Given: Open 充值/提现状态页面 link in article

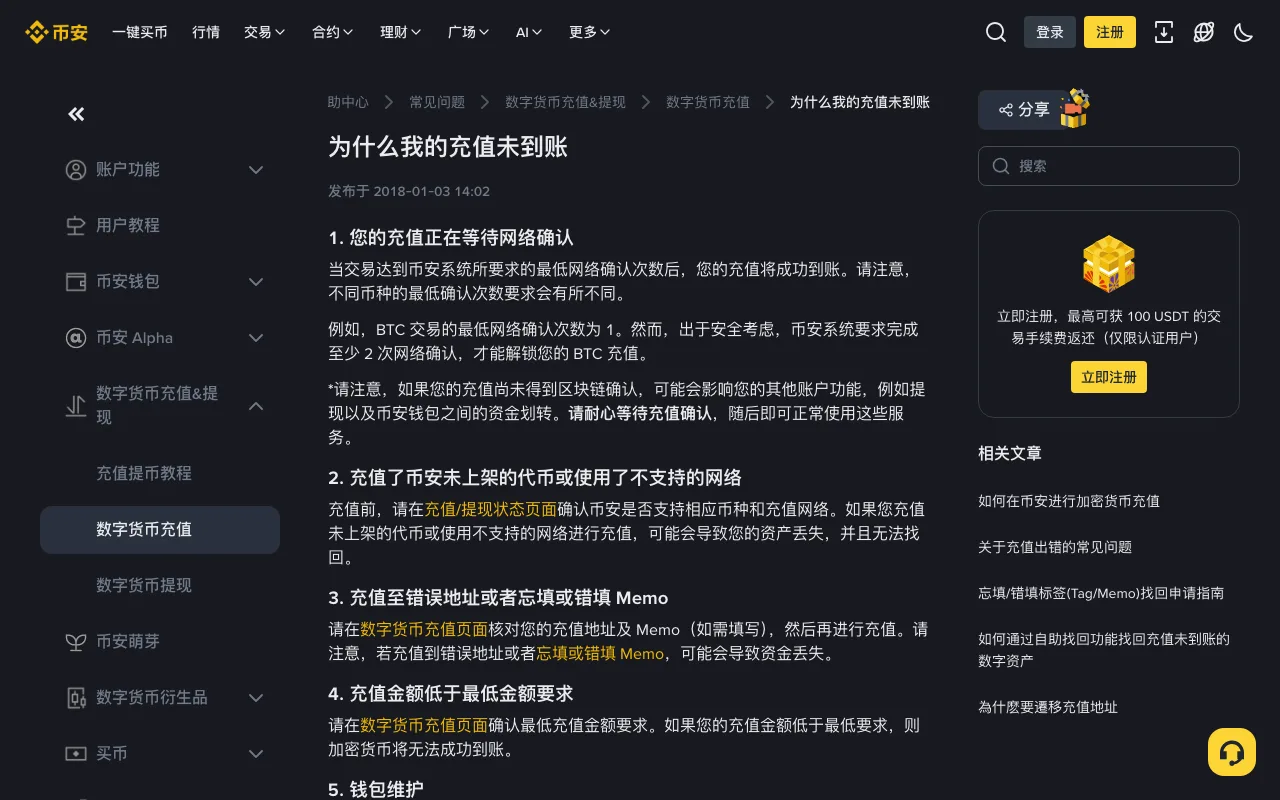Looking at the screenshot, I should pos(491,509).
